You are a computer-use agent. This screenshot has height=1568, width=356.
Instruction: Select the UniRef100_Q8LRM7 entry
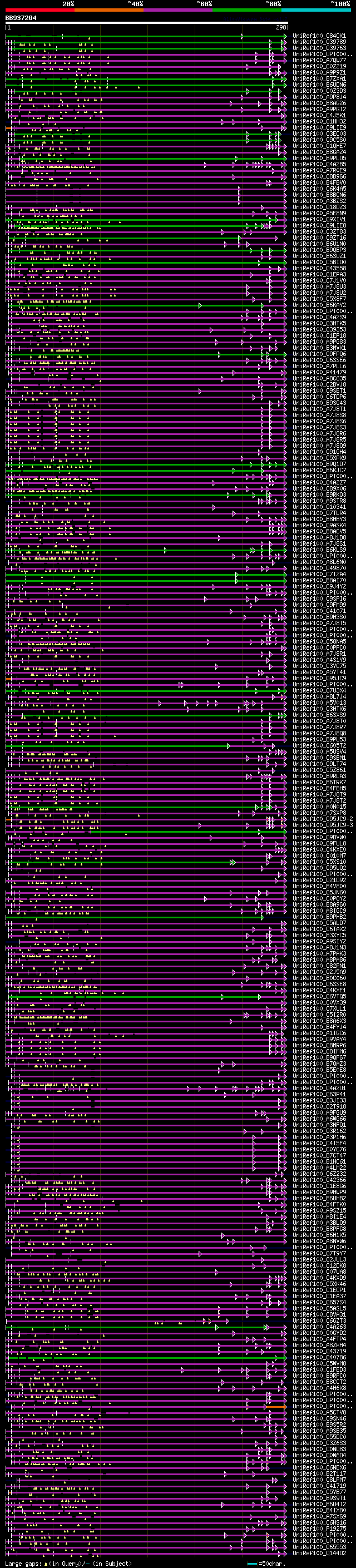coord(319,1479)
